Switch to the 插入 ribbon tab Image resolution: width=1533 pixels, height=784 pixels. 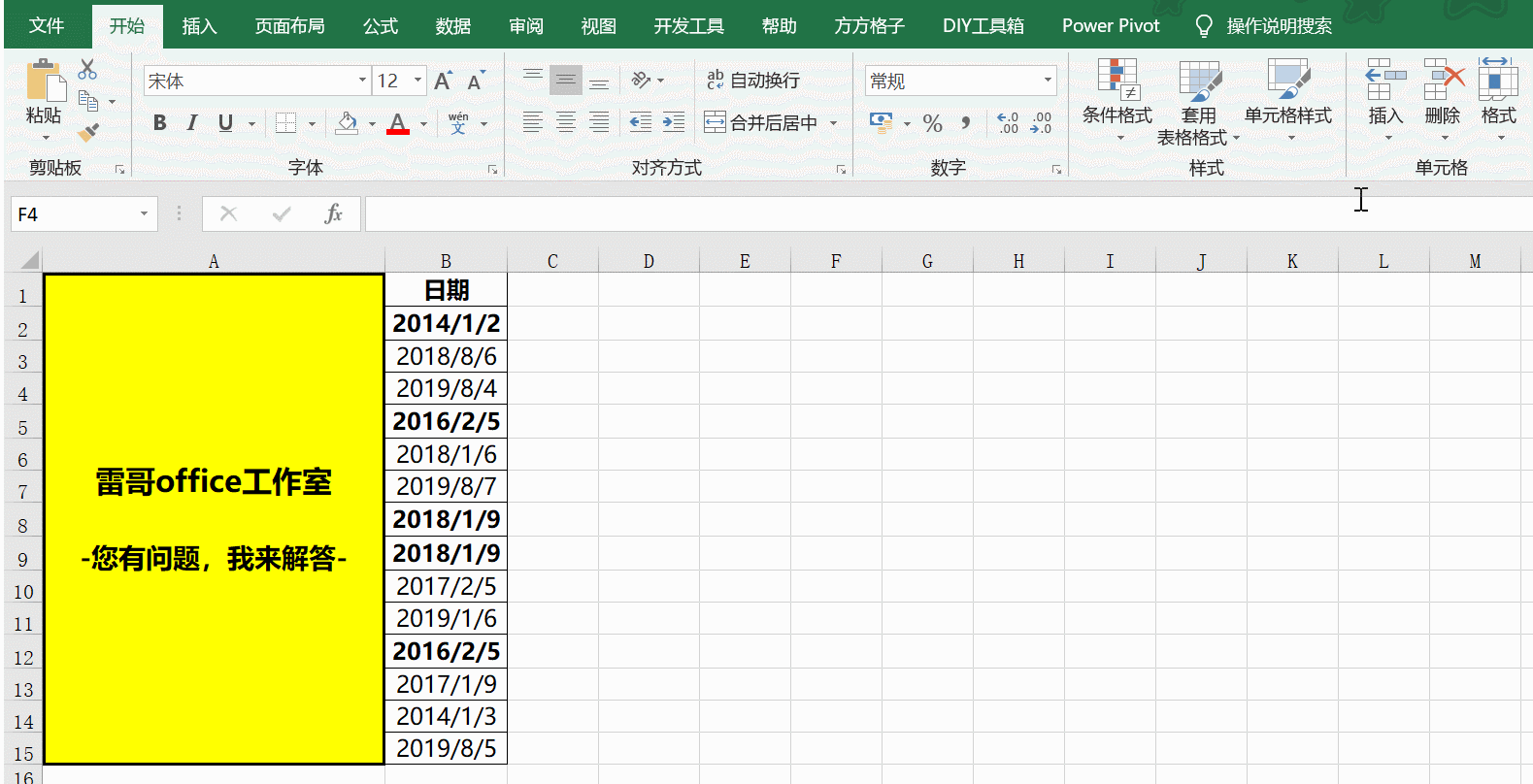199,26
